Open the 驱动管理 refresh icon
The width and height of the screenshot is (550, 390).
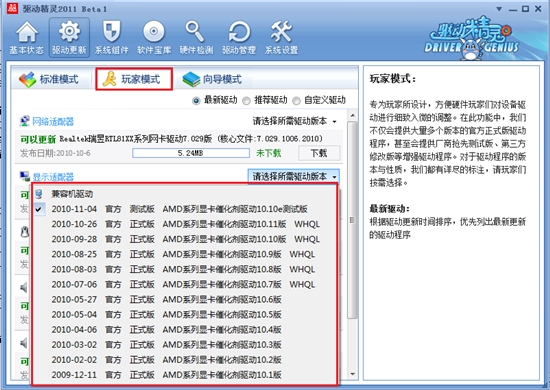(x=239, y=37)
